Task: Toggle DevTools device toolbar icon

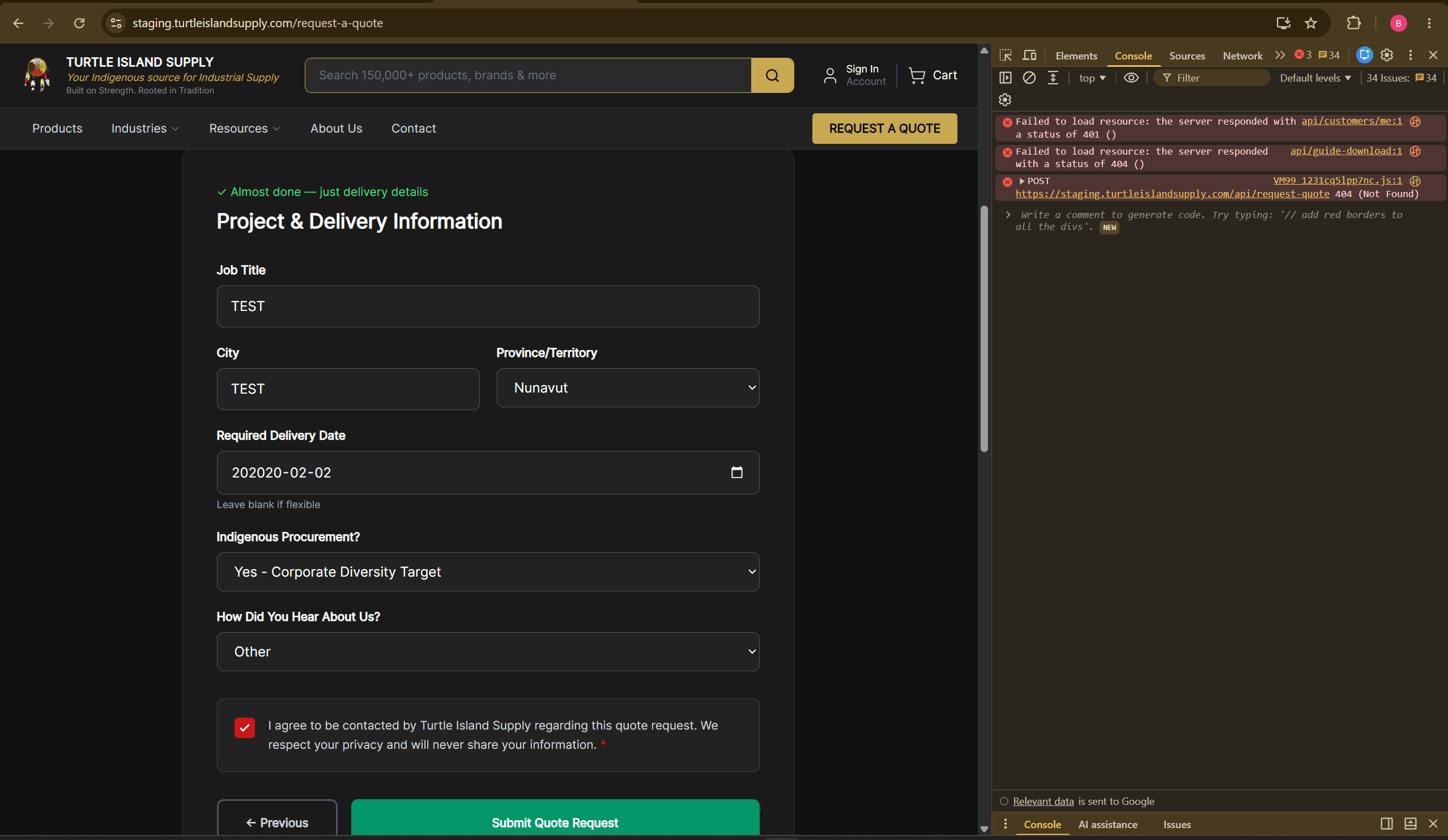Action: (1030, 55)
